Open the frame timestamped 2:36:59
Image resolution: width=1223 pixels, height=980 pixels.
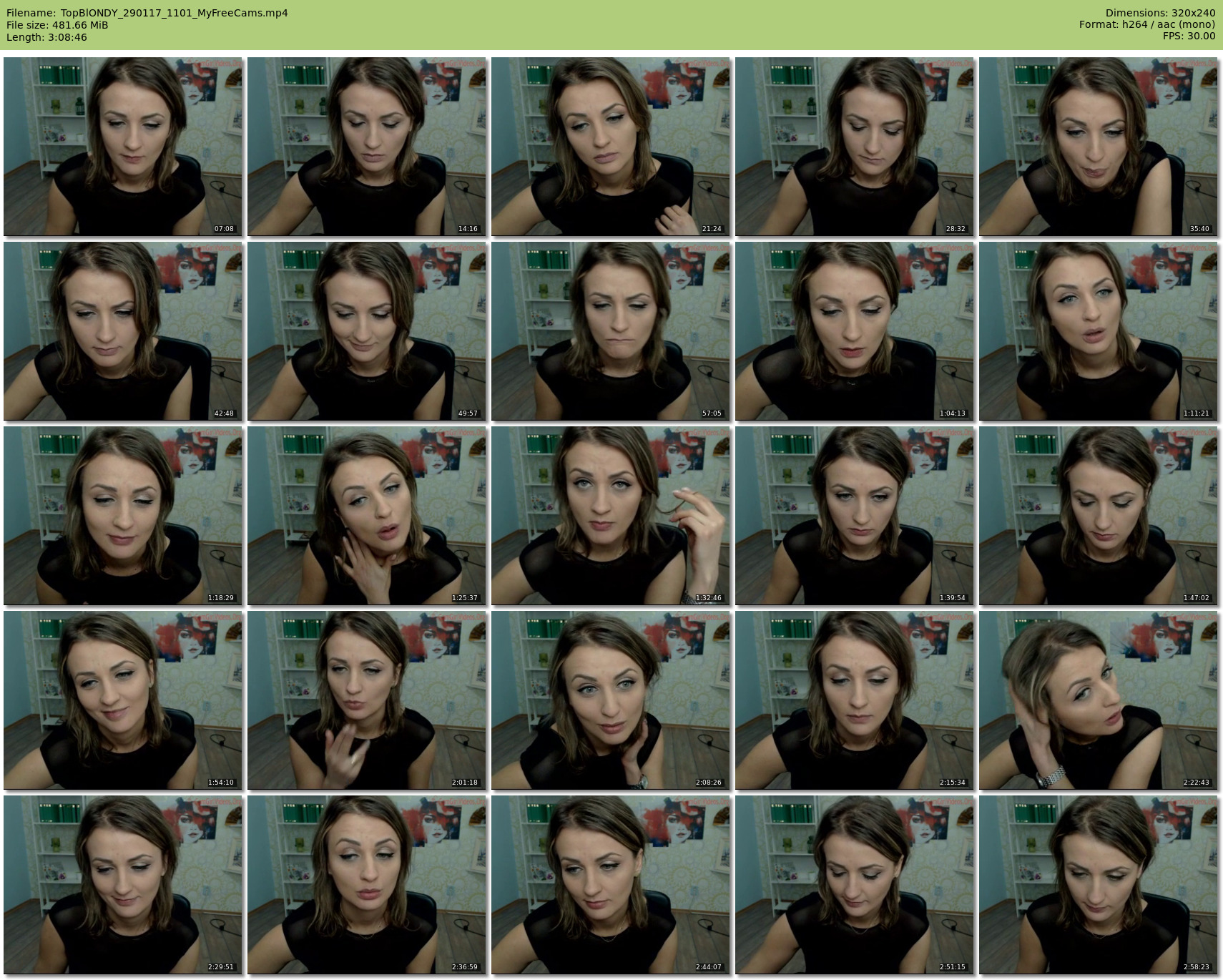coord(367,885)
